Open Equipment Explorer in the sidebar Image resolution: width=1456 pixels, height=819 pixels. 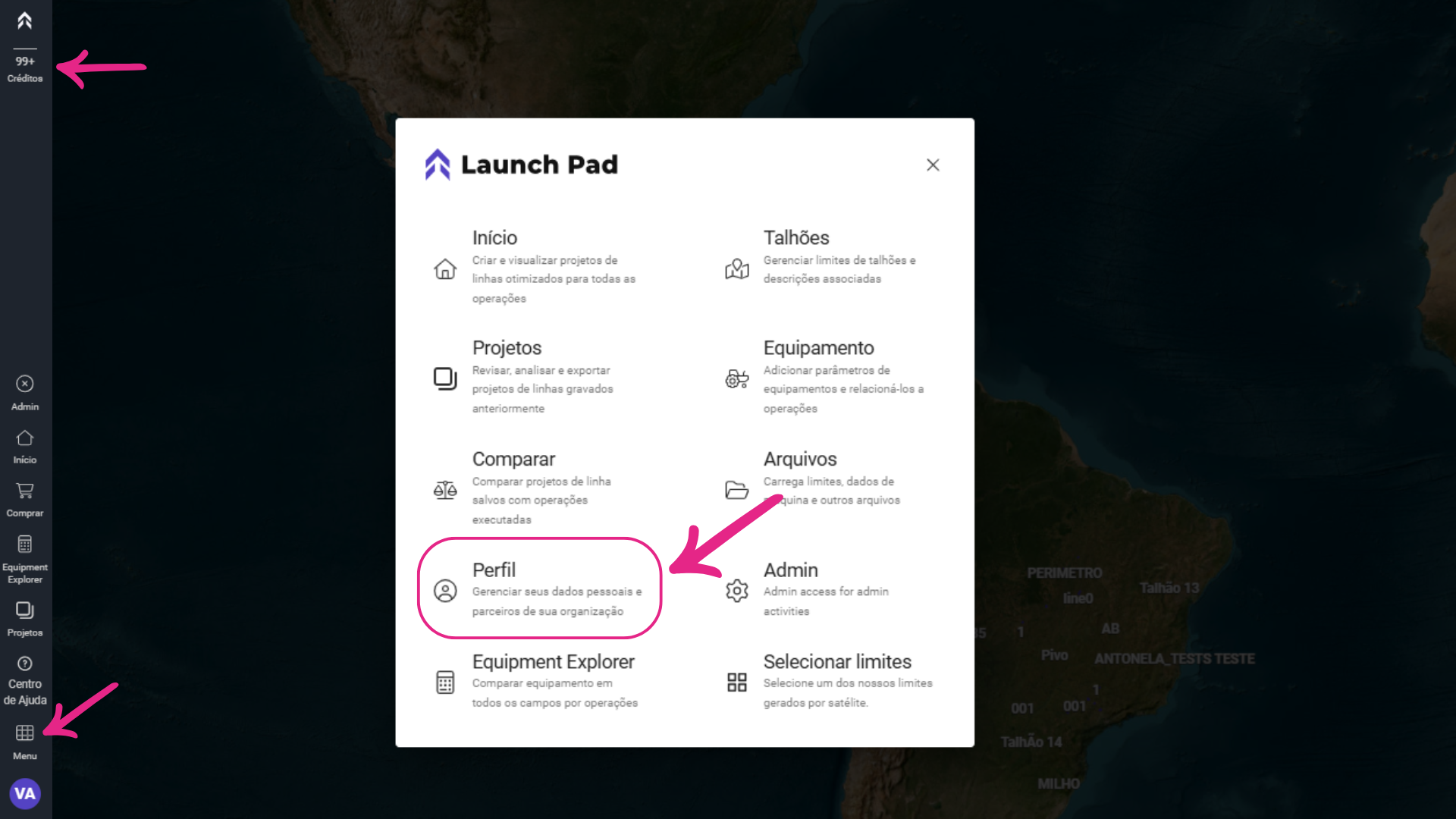pyautogui.click(x=25, y=560)
